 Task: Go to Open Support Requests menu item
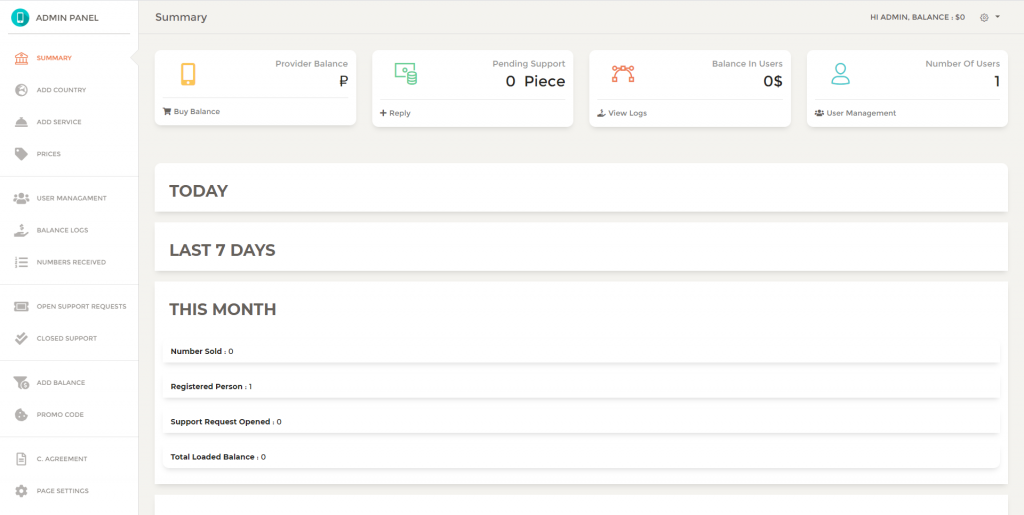click(x=69, y=306)
